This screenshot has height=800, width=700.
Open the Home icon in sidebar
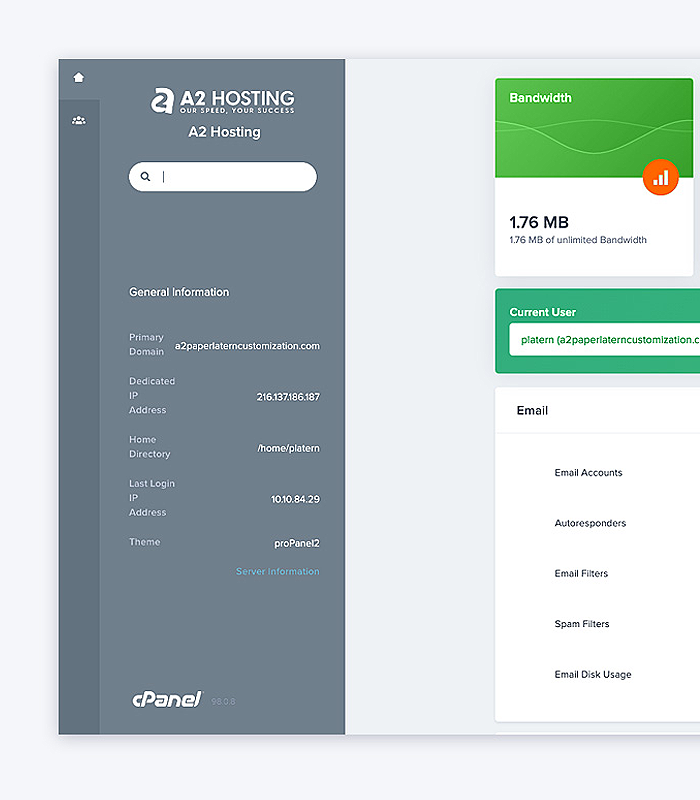click(x=79, y=78)
